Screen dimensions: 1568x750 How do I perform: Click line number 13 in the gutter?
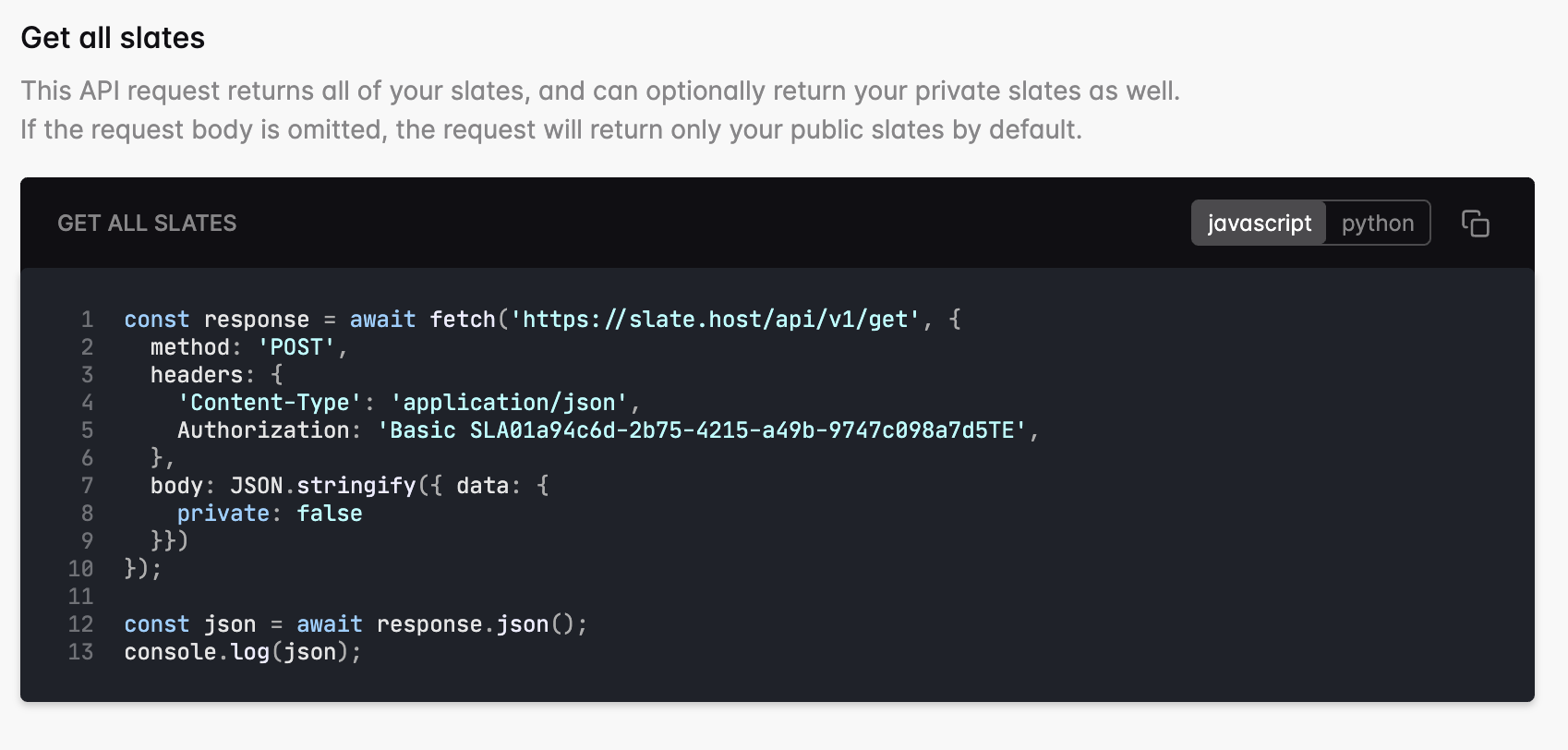pyautogui.click(x=81, y=652)
